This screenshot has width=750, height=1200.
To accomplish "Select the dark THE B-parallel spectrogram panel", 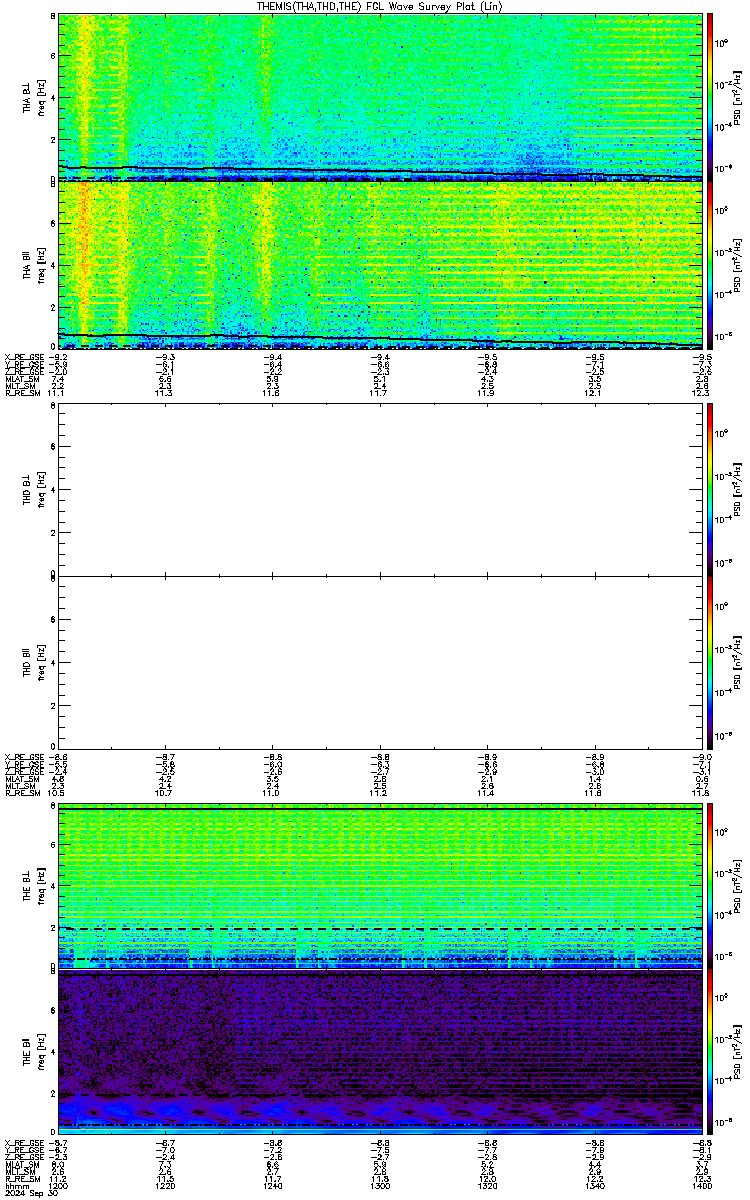I will pos(380,1053).
